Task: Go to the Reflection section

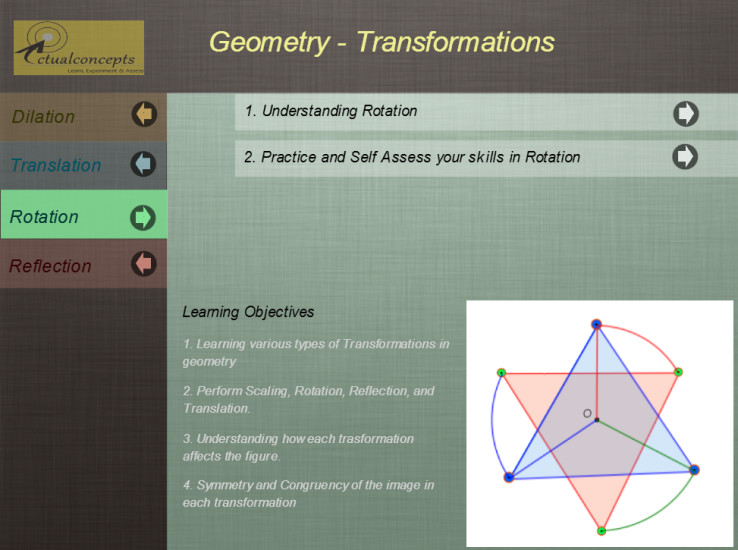Action: coord(50,266)
